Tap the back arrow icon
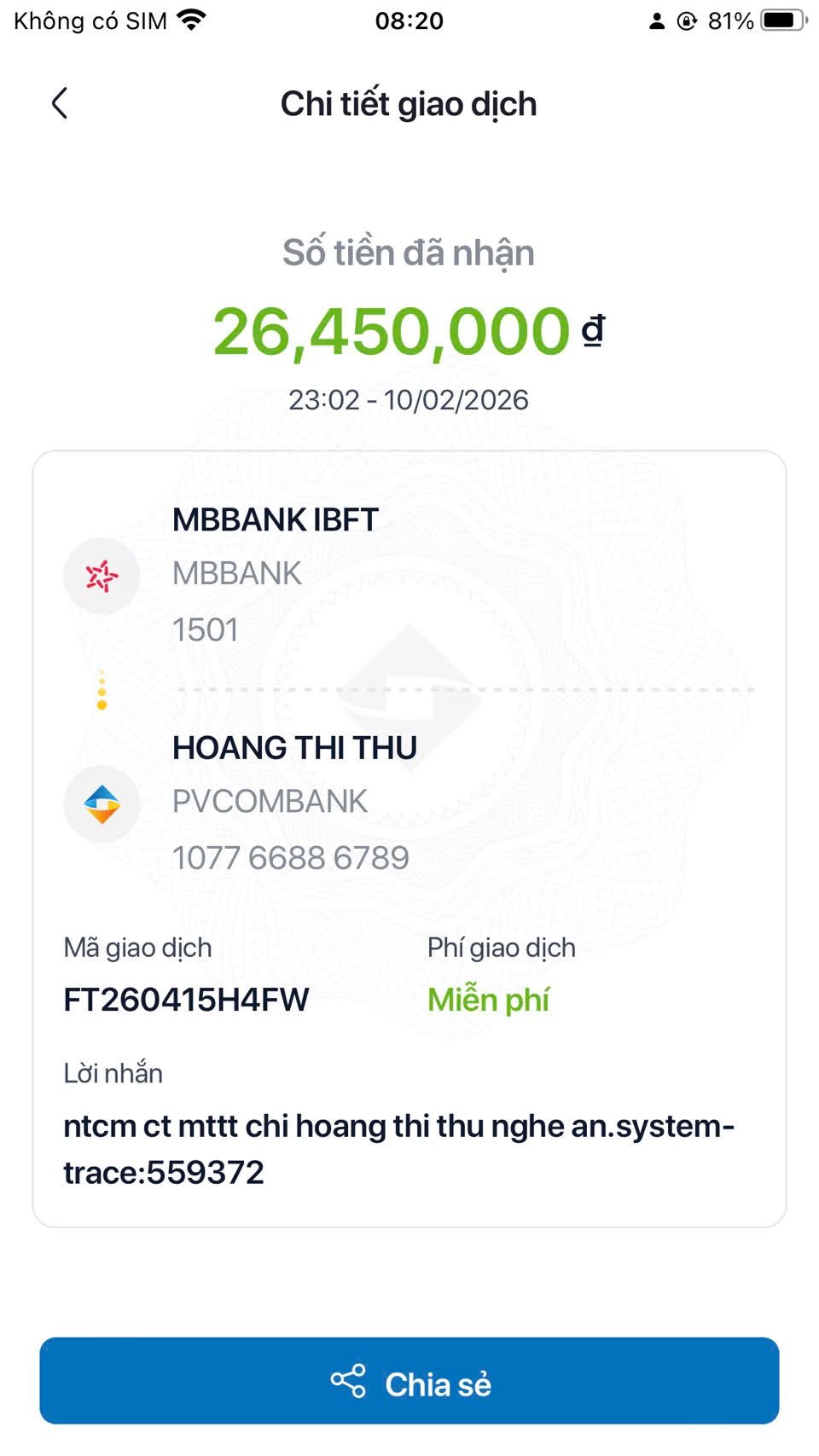The height and width of the screenshot is (1456, 819). click(x=59, y=104)
